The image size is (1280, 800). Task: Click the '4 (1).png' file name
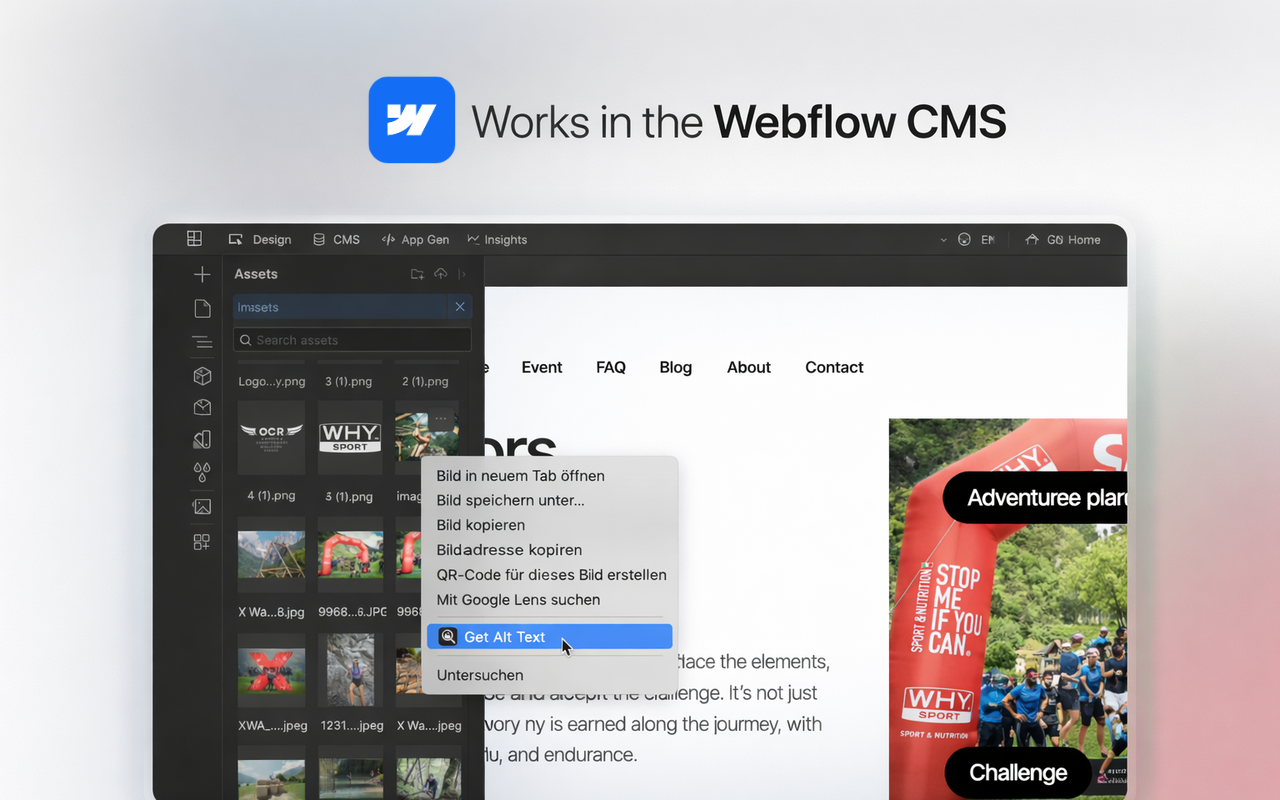pos(272,496)
